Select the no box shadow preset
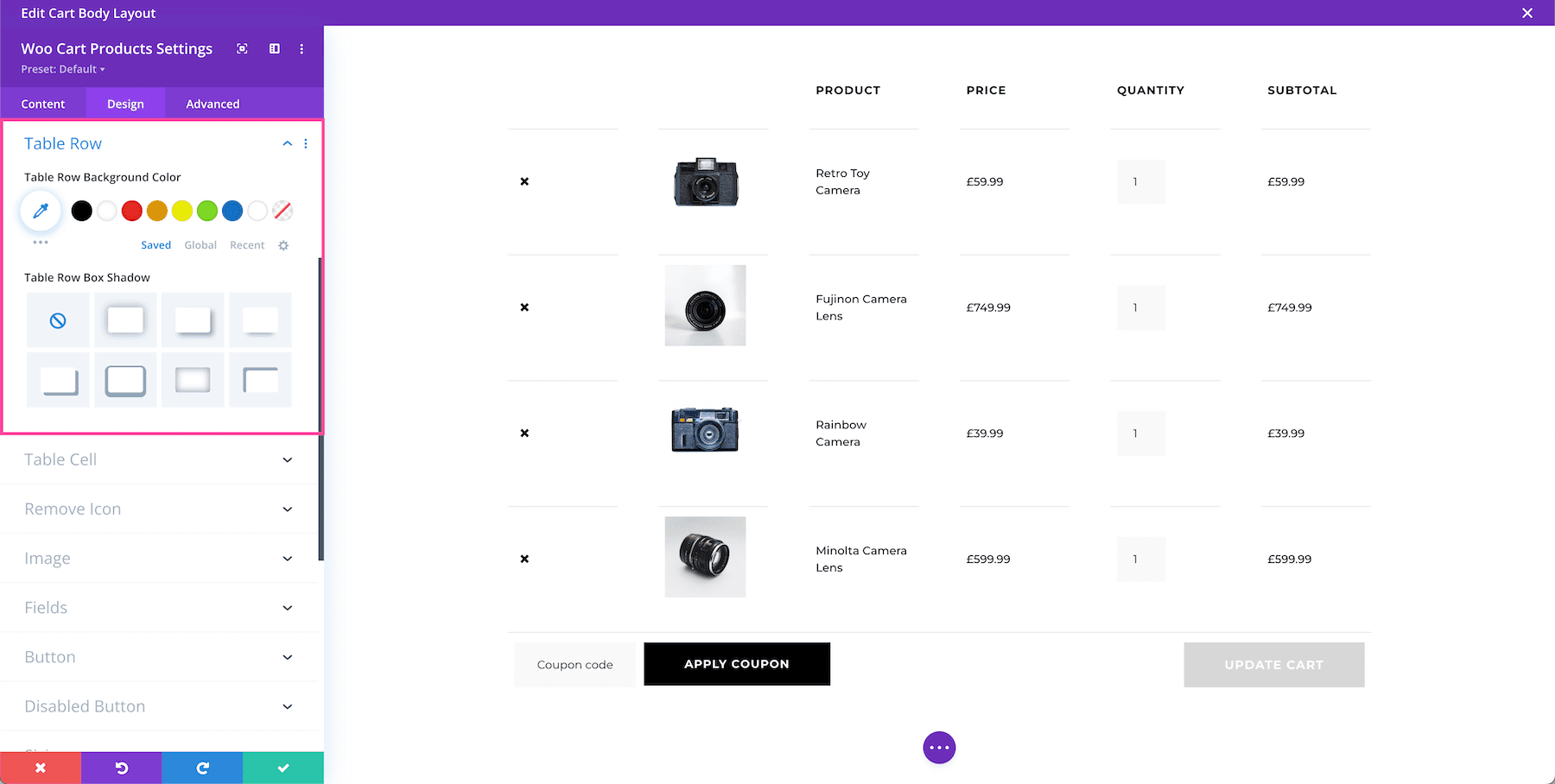Screen dimensions: 1555x784 tap(57, 319)
